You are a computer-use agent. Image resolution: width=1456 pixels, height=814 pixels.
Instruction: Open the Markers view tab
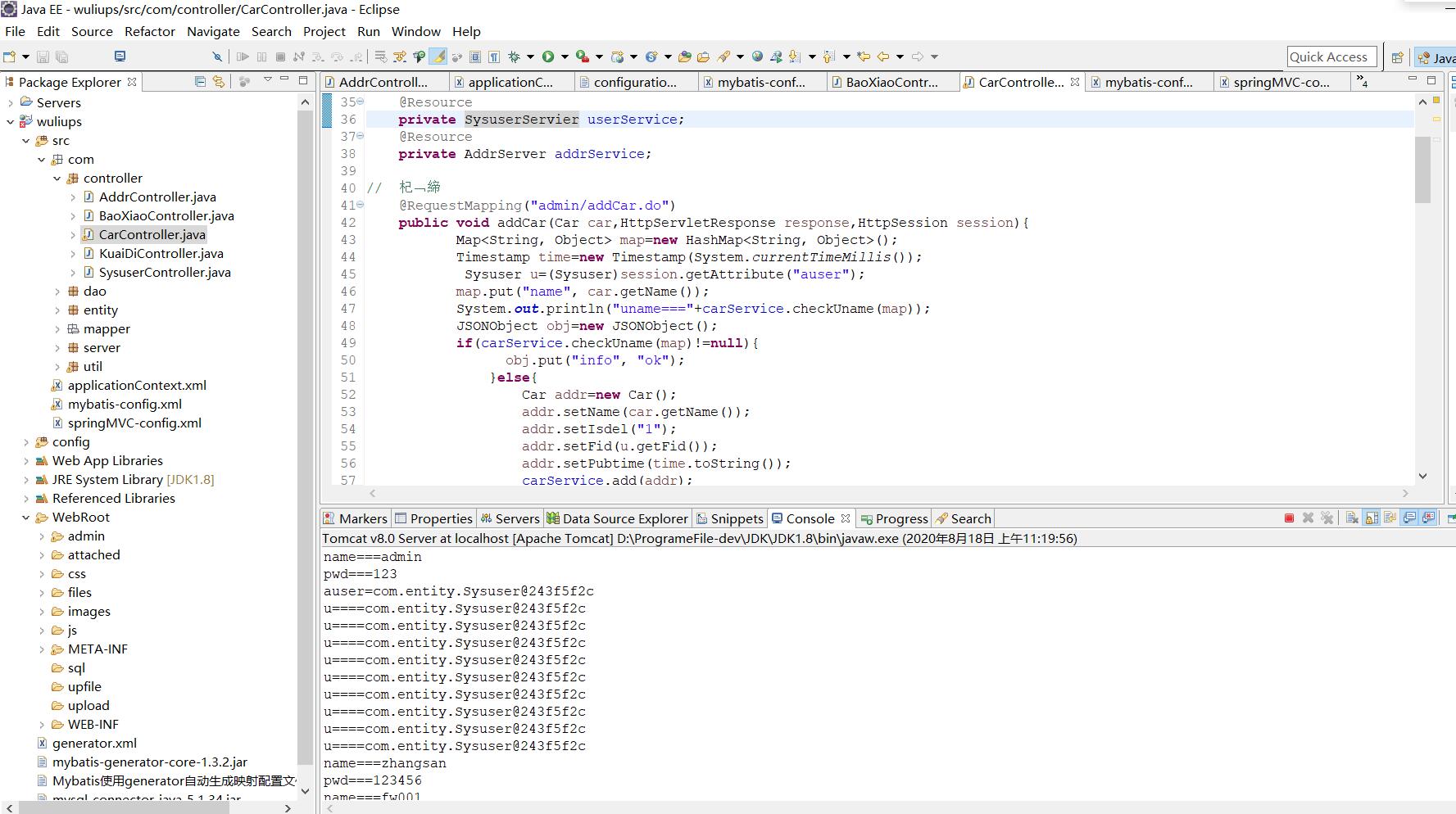pos(356,518)
